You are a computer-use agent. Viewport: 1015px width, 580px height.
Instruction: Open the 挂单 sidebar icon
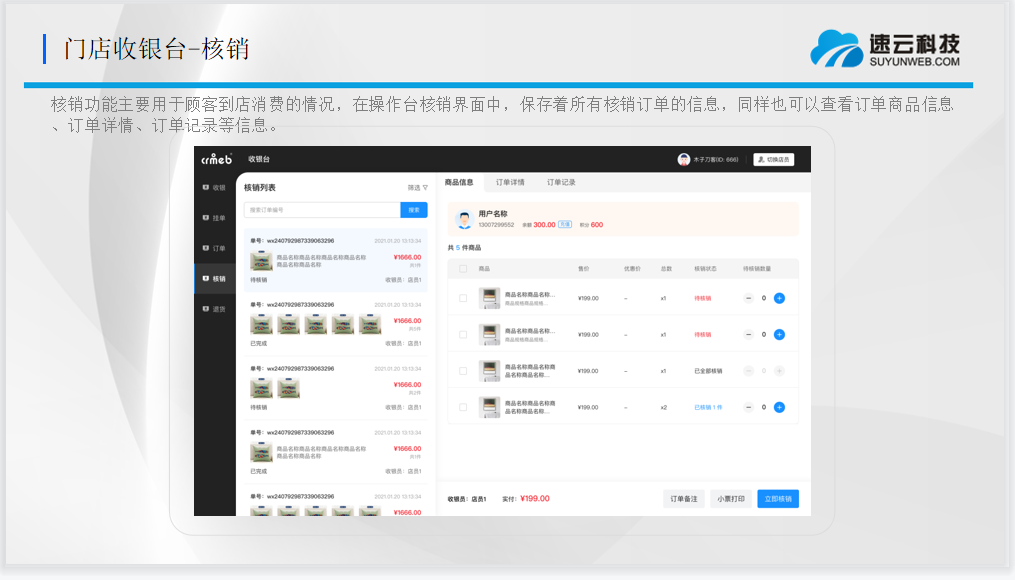[x=206, y=218]
